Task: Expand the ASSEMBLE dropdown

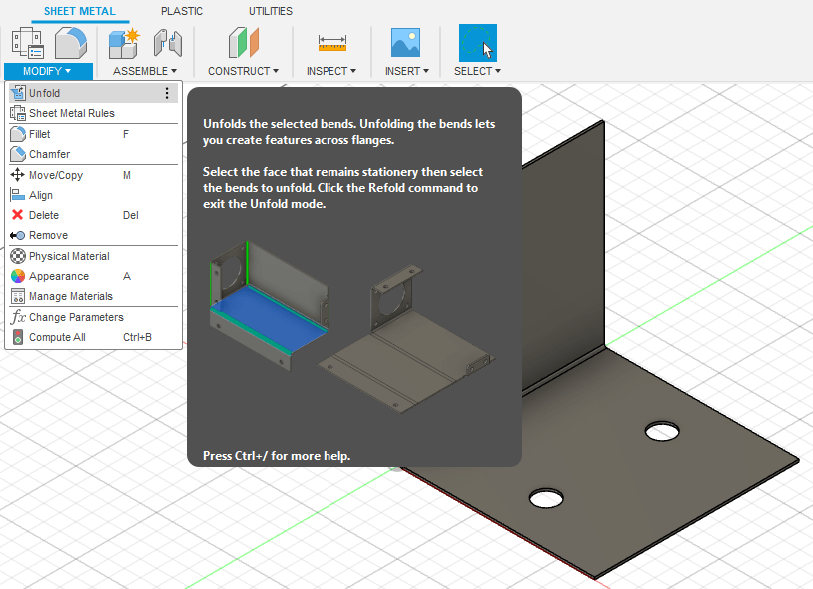Action: [145, 71]
